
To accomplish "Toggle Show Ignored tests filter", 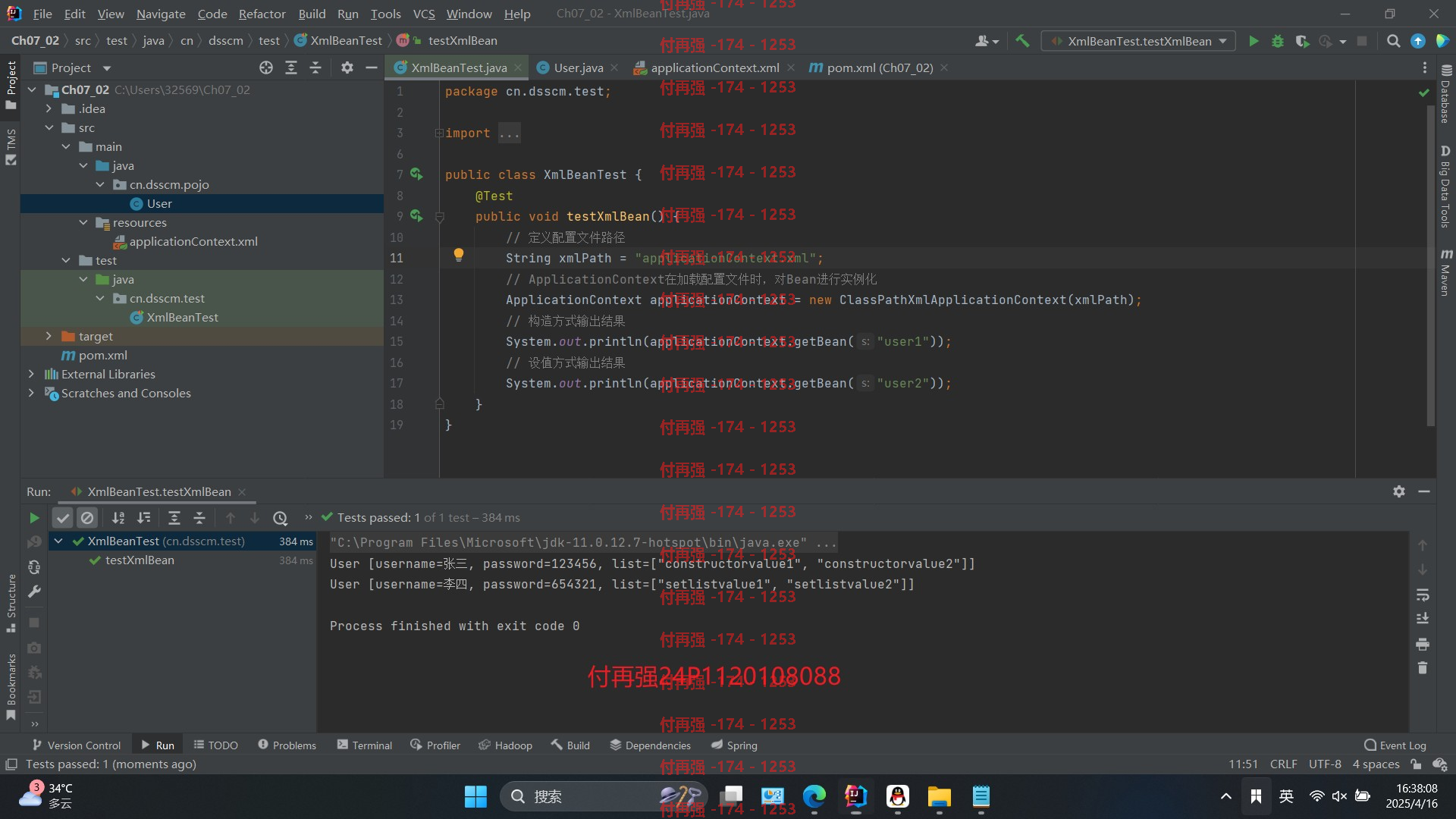I will click(87, 518).
